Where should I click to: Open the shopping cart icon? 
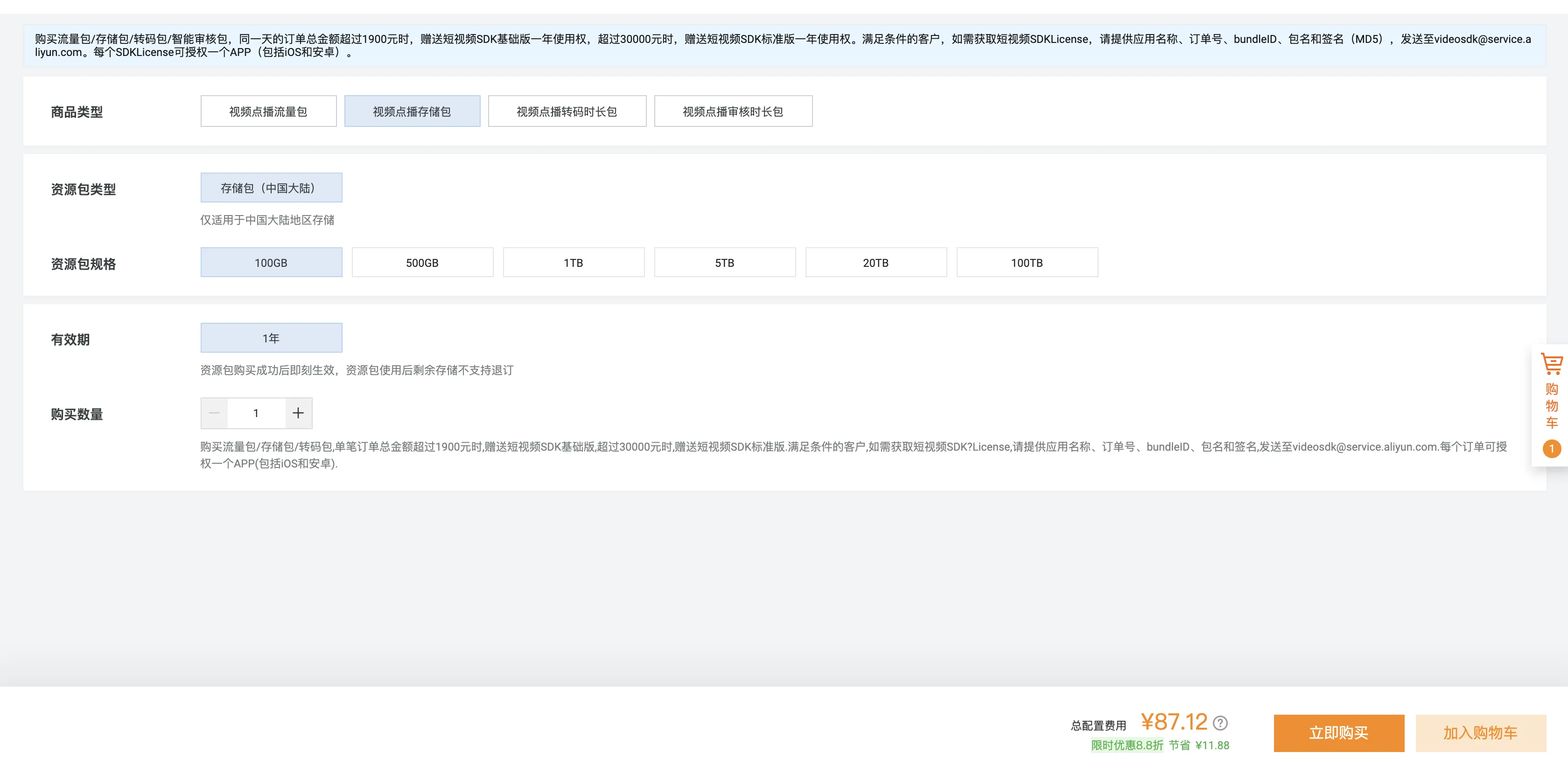coord(1552,364)
